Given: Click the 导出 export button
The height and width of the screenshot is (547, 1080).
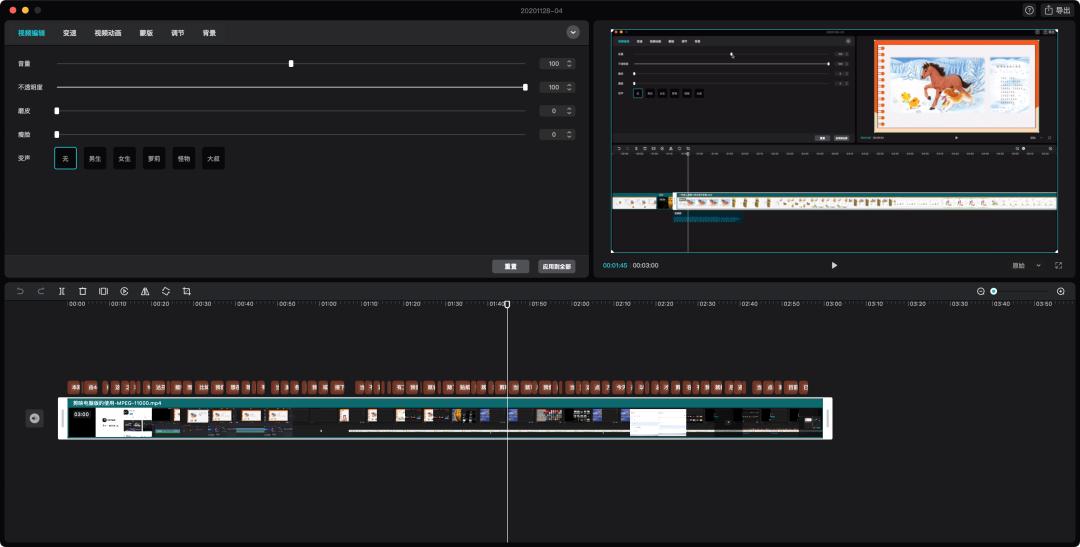Looking at the screenshot, I should [x=1056, y=10].
